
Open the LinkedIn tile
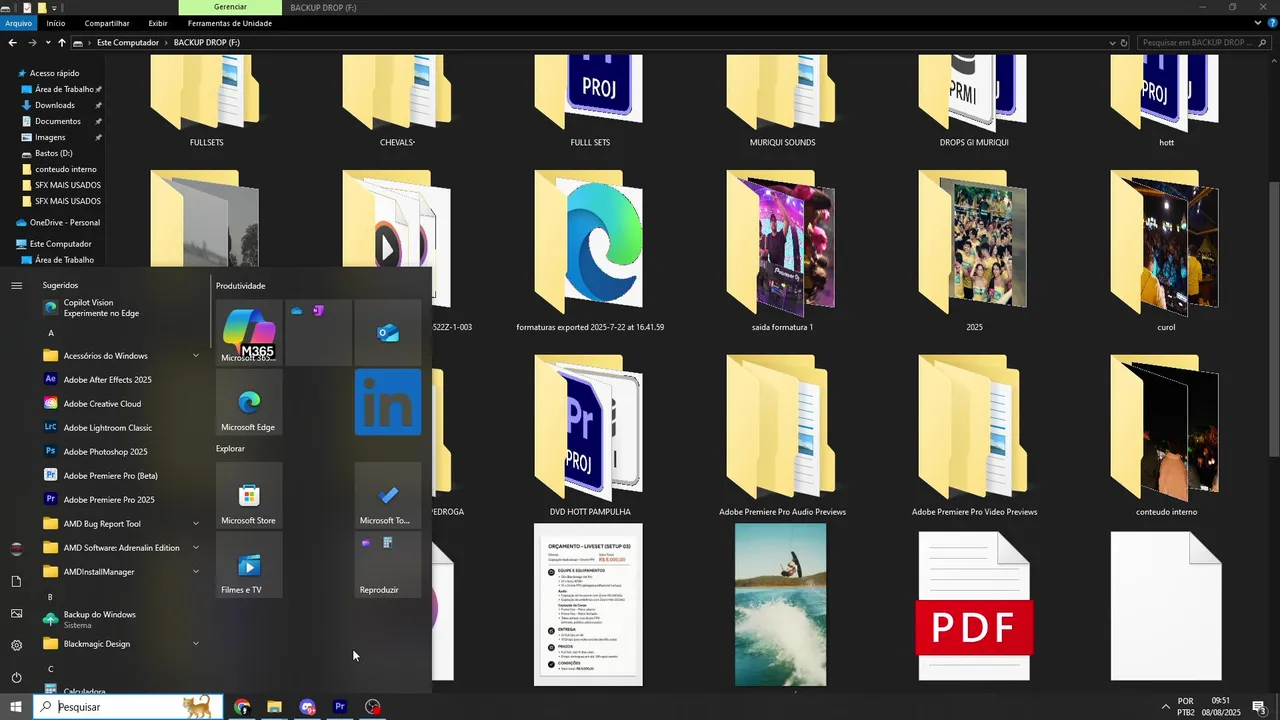[388, 402]
